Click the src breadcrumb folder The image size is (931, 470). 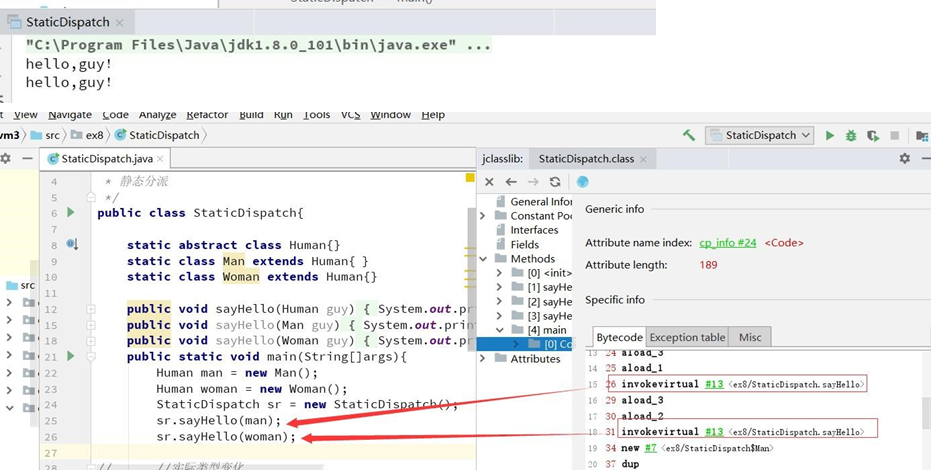pos(45,135)
